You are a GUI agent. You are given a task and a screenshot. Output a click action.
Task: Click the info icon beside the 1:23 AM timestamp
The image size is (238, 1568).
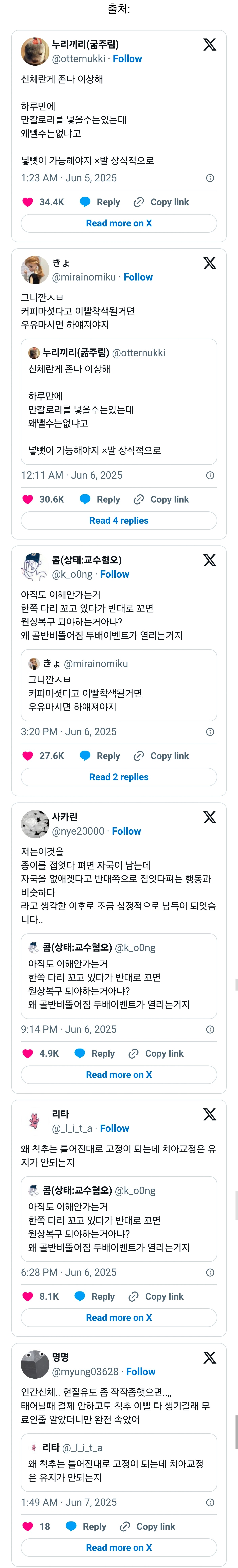(210, 178)
